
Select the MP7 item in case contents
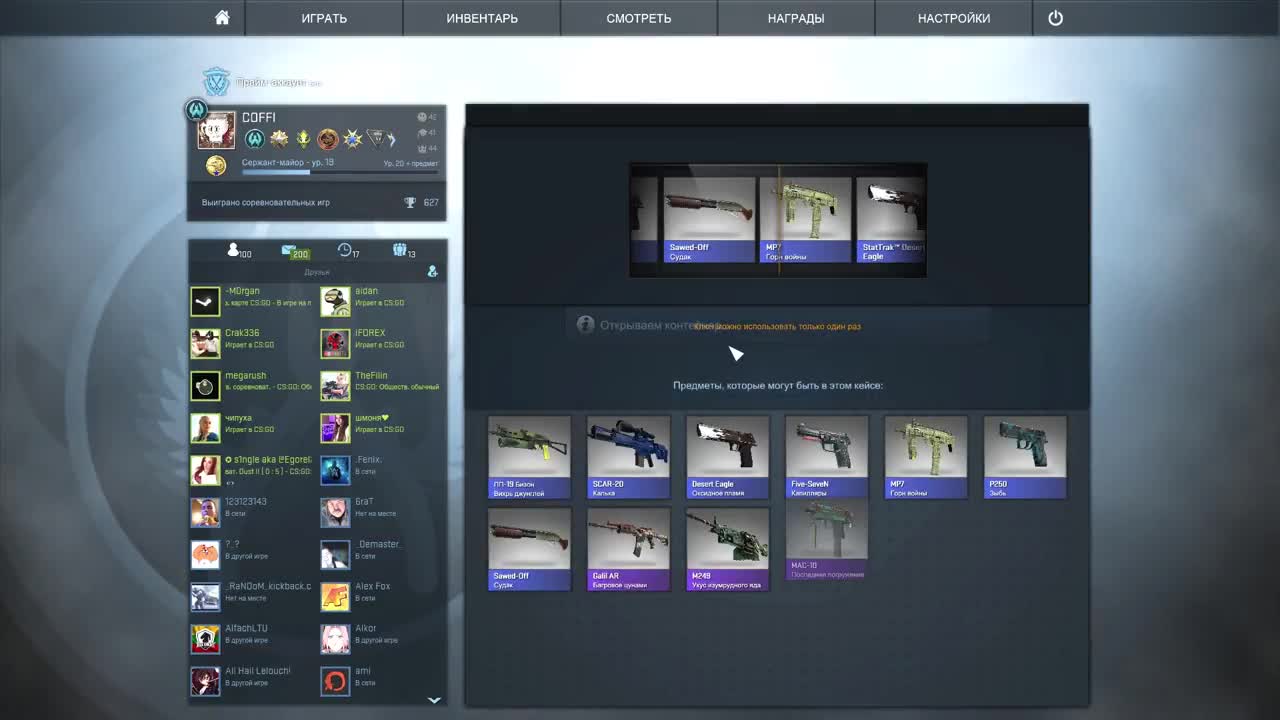point(926,457)
